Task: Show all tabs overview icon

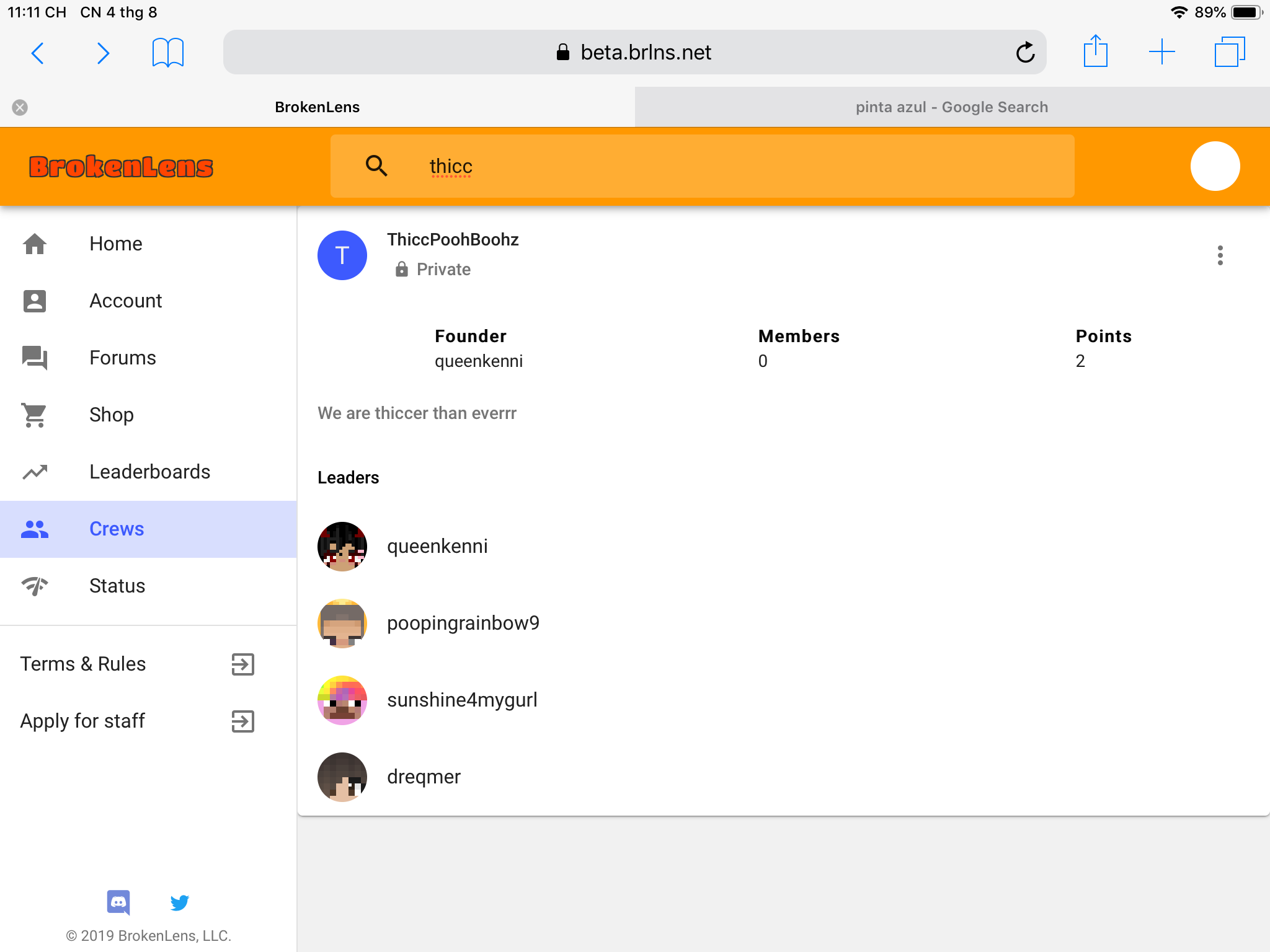Action: pyautogui.click(x=1229, y=52)
